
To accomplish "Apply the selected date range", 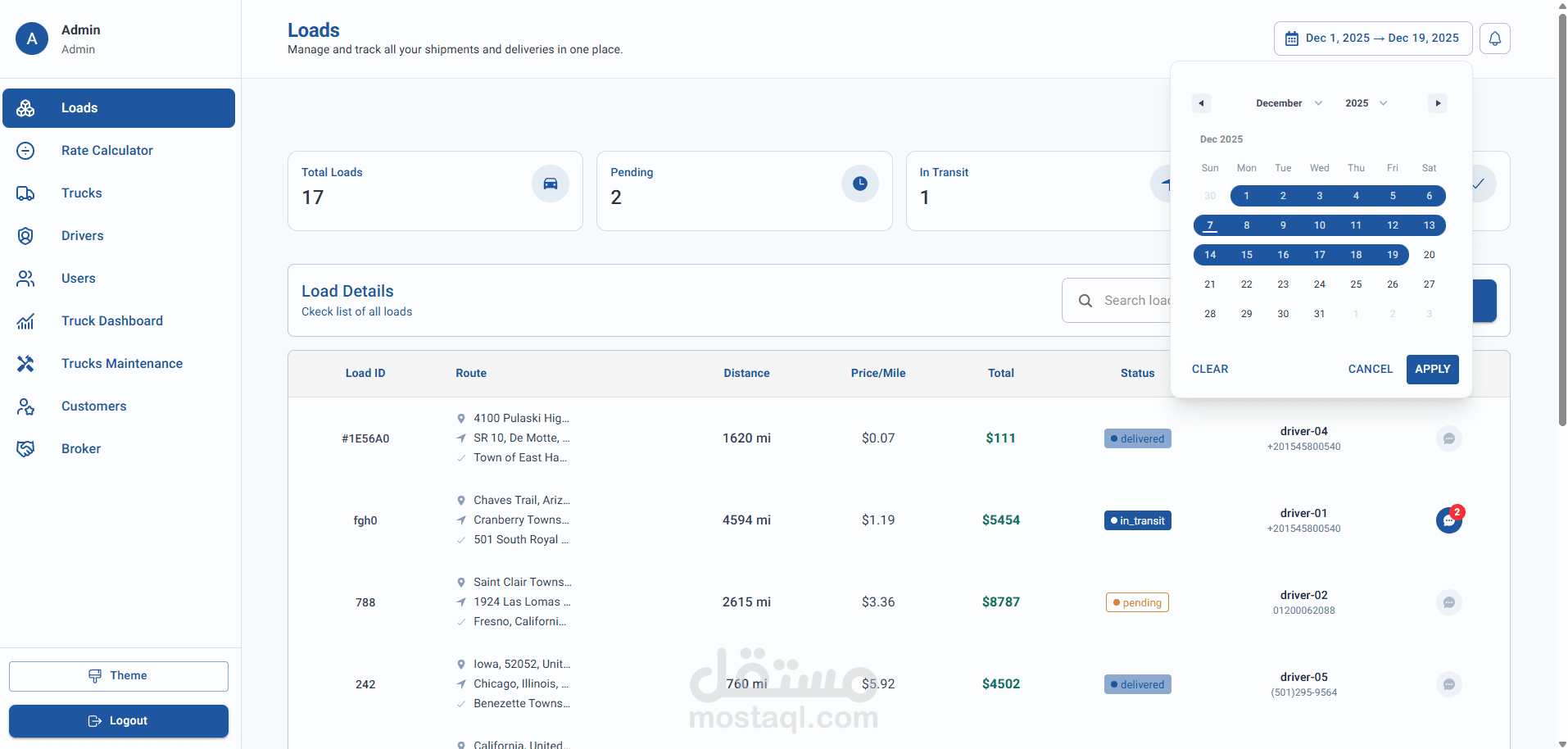I will tap(1433, 370).
